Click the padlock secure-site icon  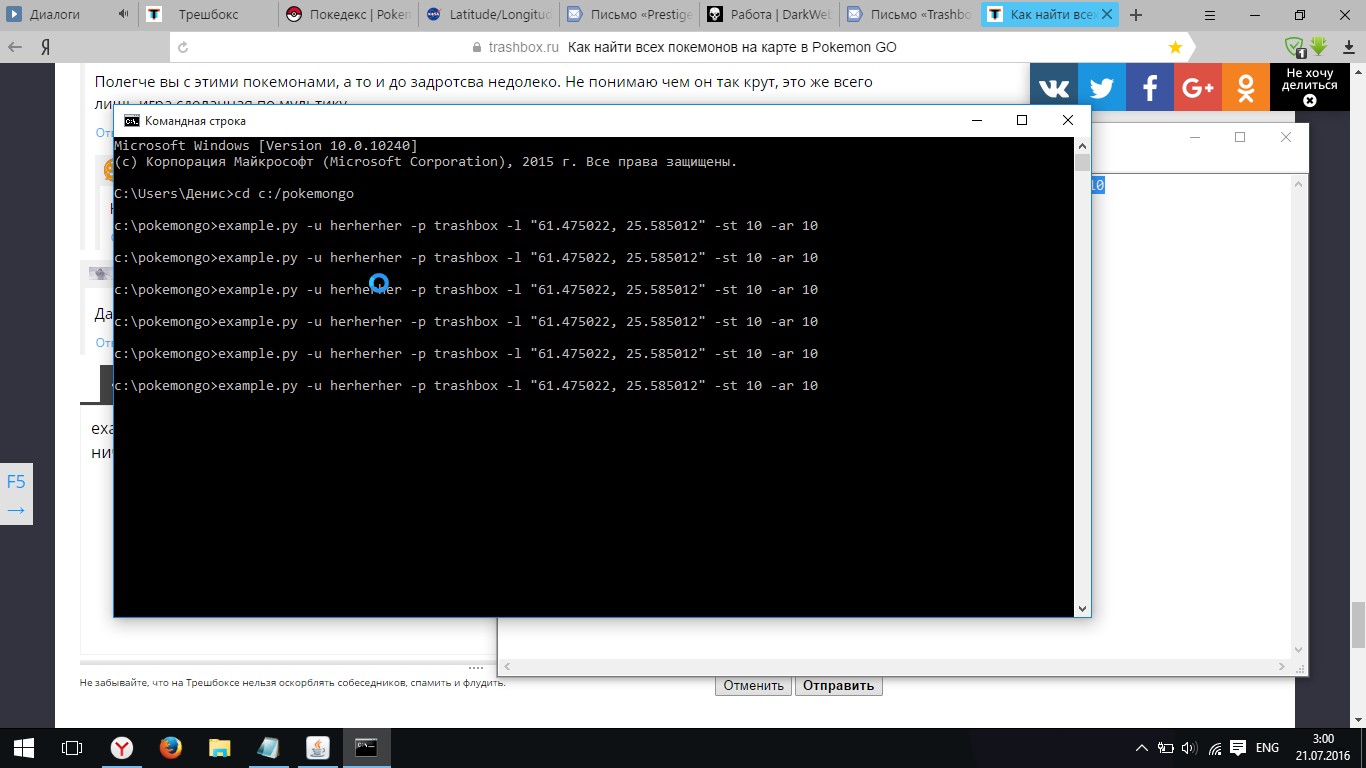click(476, 47)
